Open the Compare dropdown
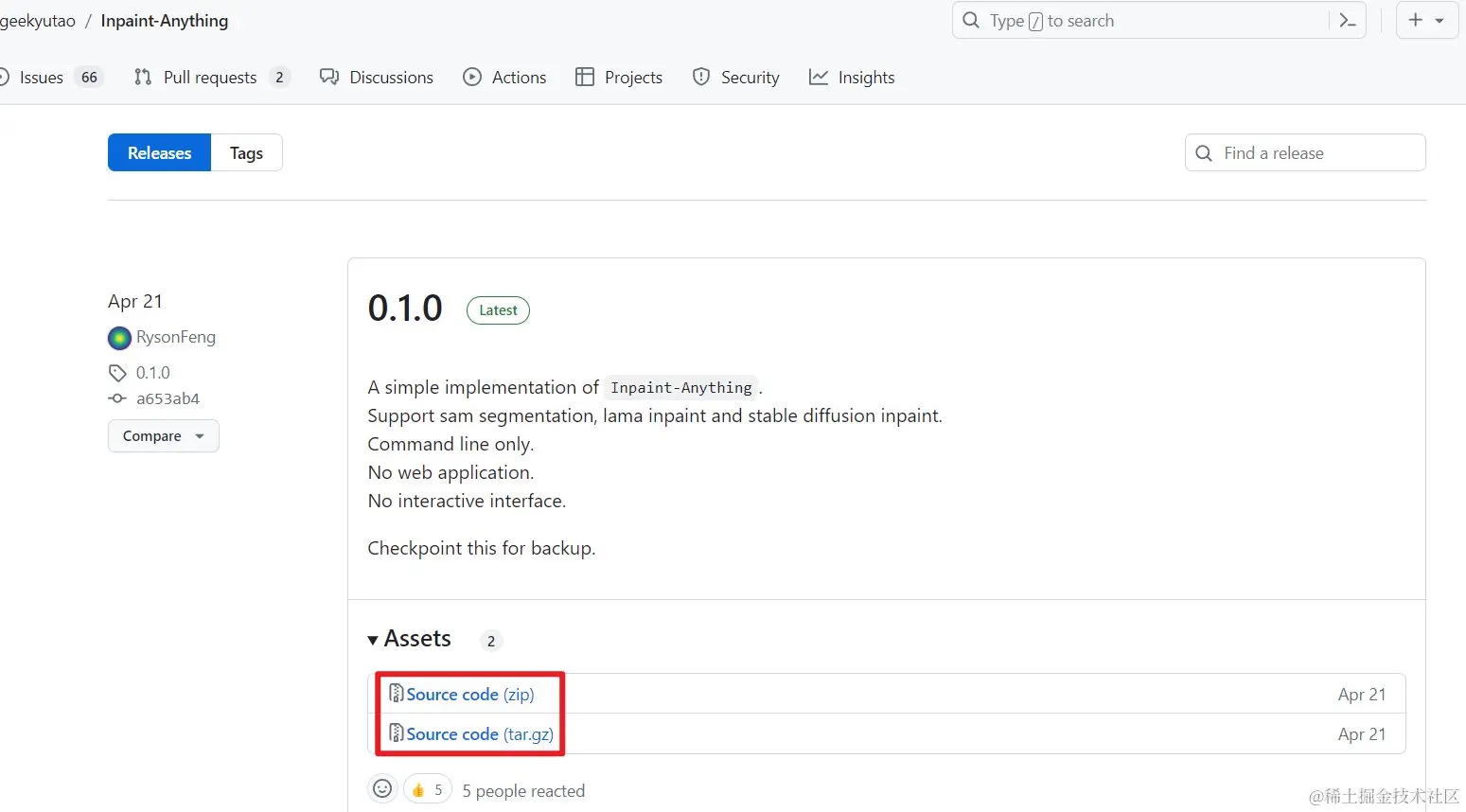This screenshot has width=1466, height=812. coord(163,435)
